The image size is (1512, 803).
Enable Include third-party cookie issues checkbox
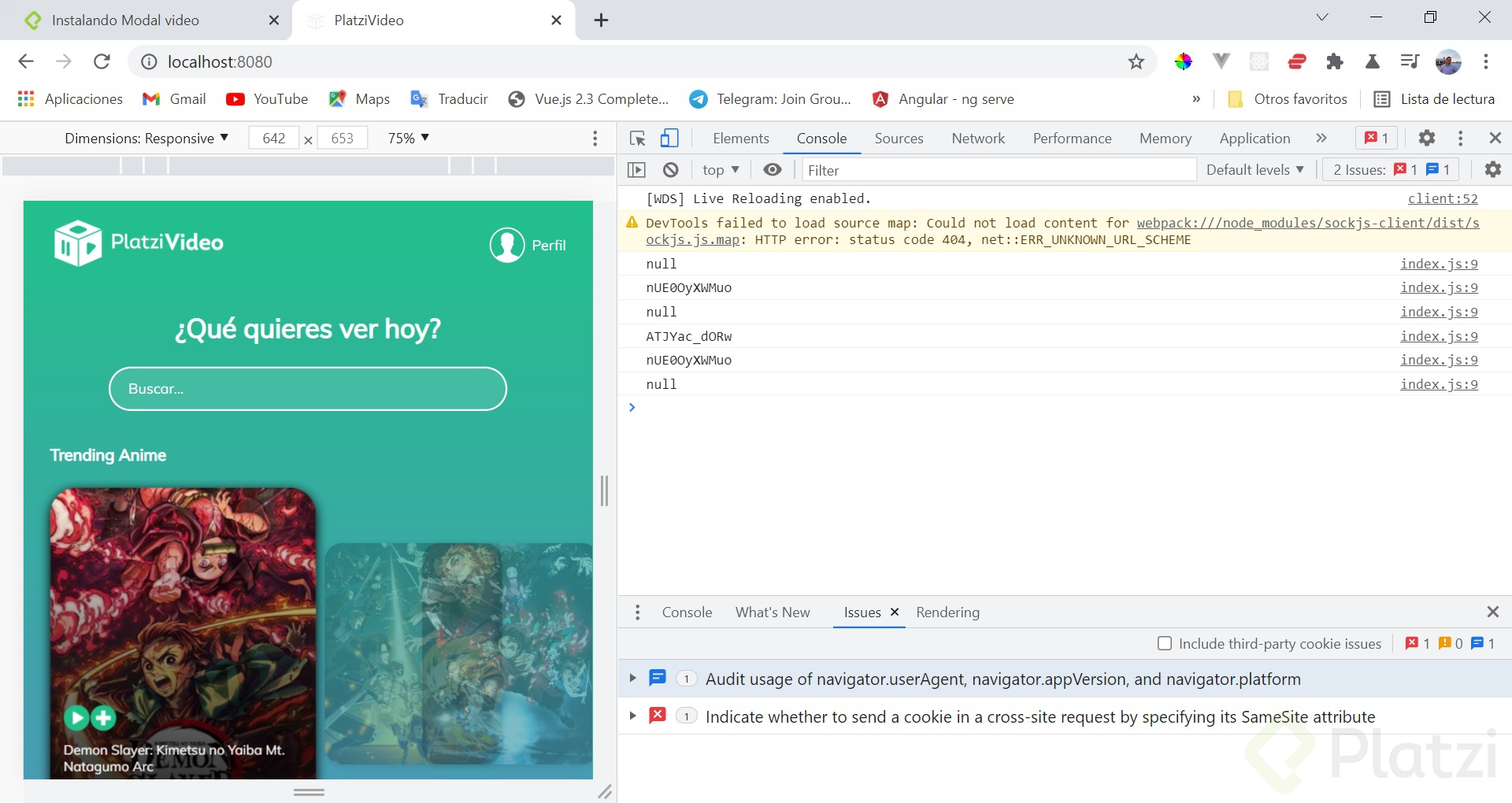click(1165, 644)
